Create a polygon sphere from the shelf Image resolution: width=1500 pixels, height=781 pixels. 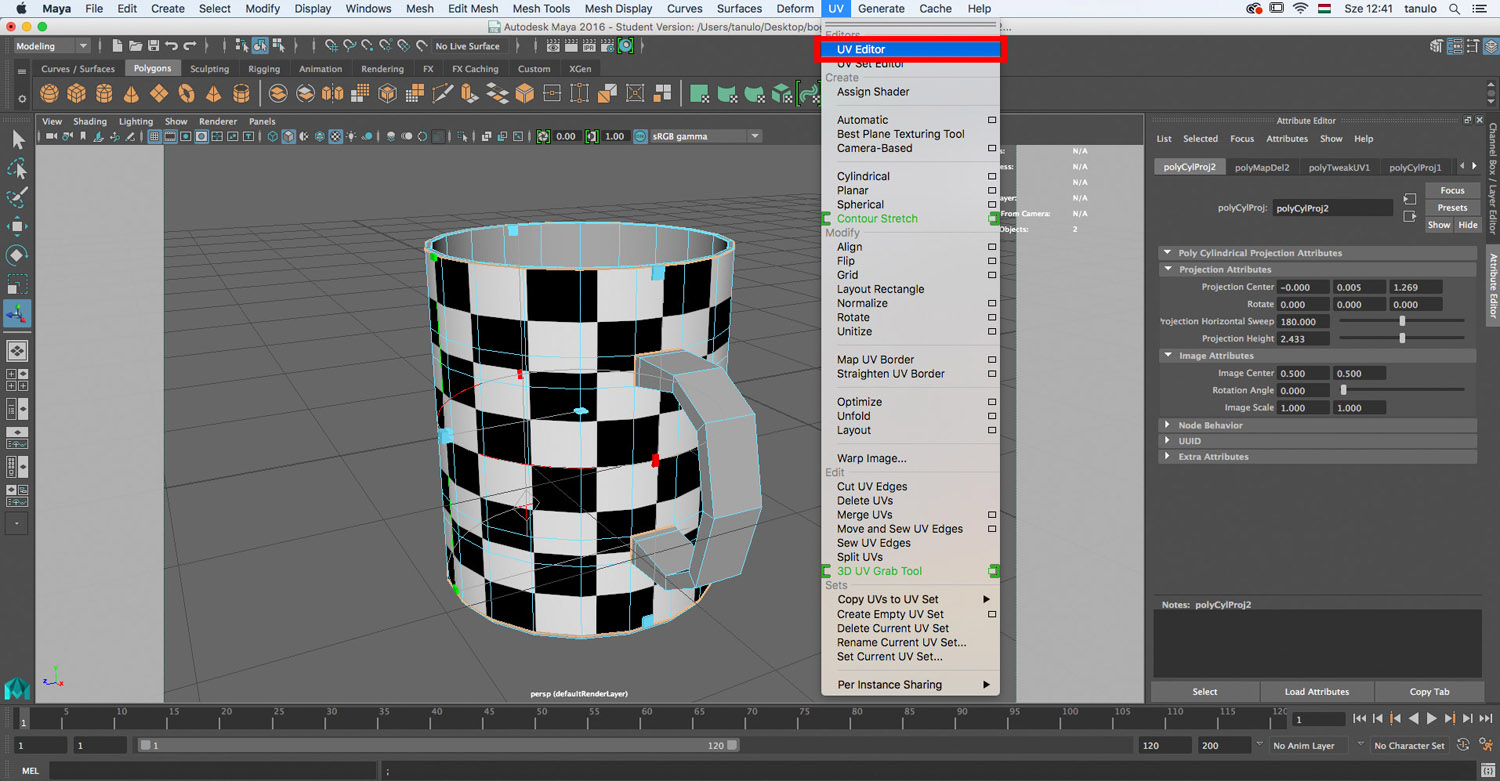click(49, 94)
